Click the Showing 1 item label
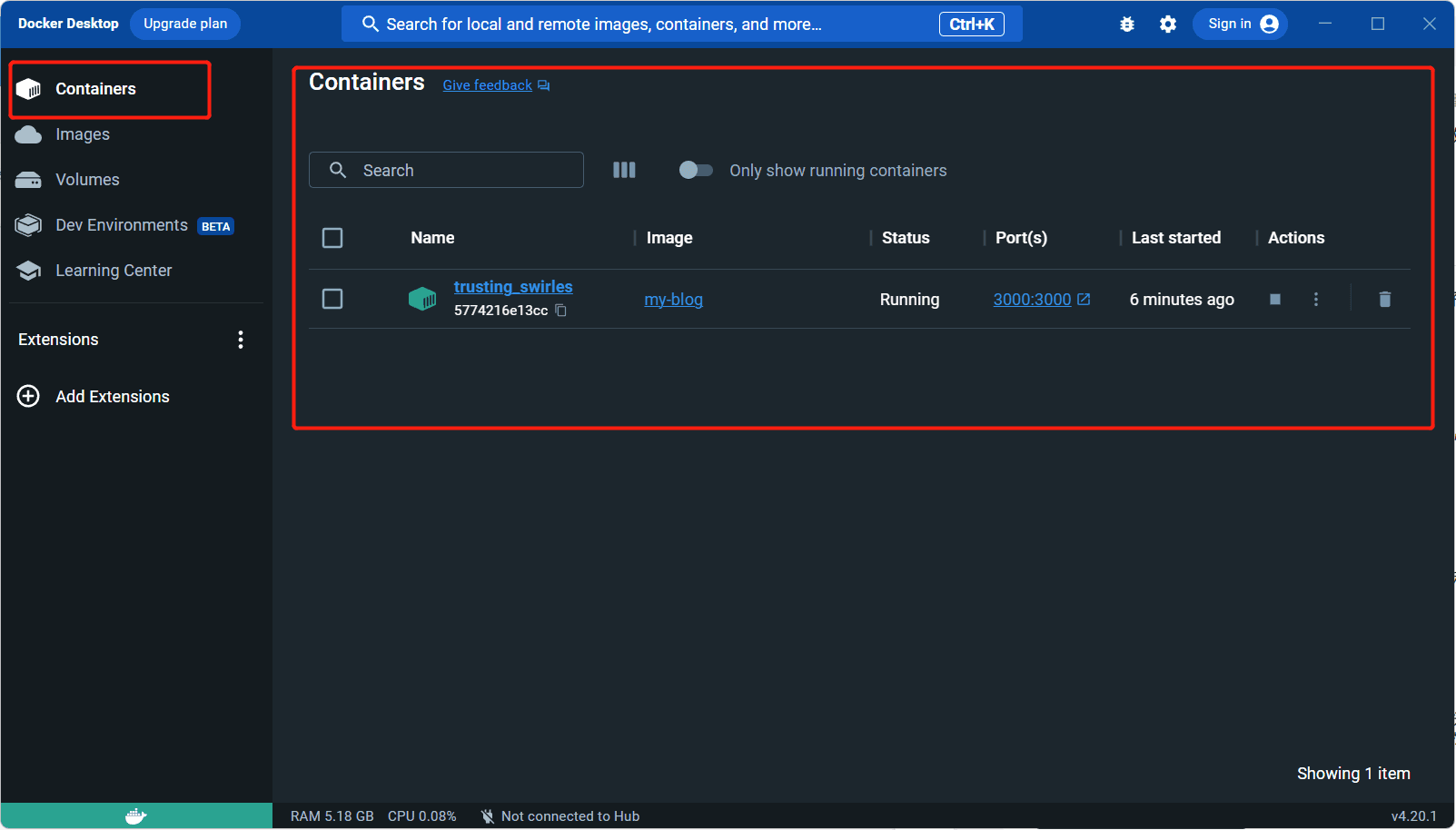The image size is (1456, 830). coord(1353,774)
